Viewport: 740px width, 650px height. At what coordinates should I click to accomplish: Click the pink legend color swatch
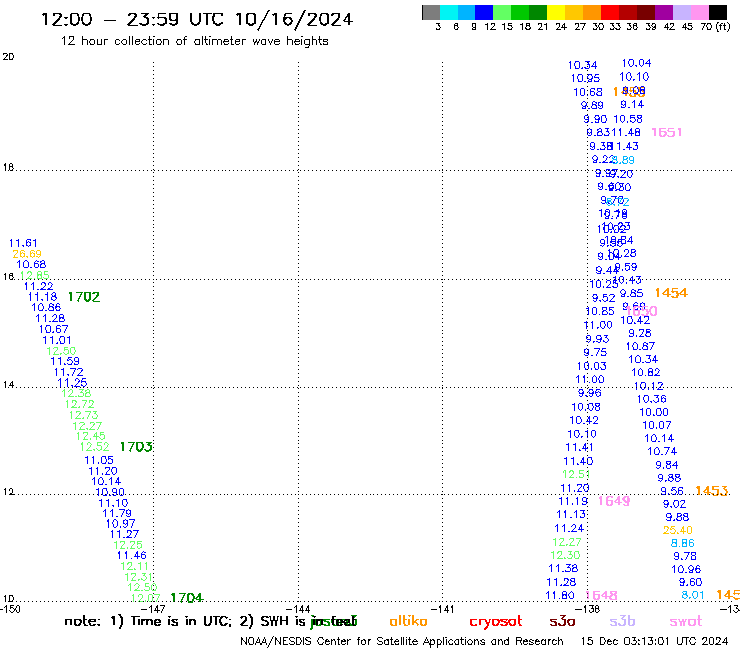click(700, 12)
